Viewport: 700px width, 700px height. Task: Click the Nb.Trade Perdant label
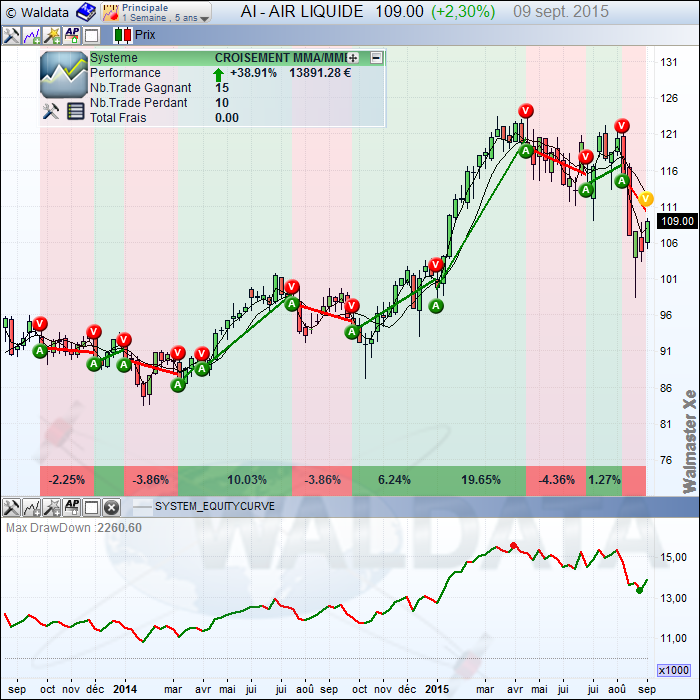tap(139, 103)
